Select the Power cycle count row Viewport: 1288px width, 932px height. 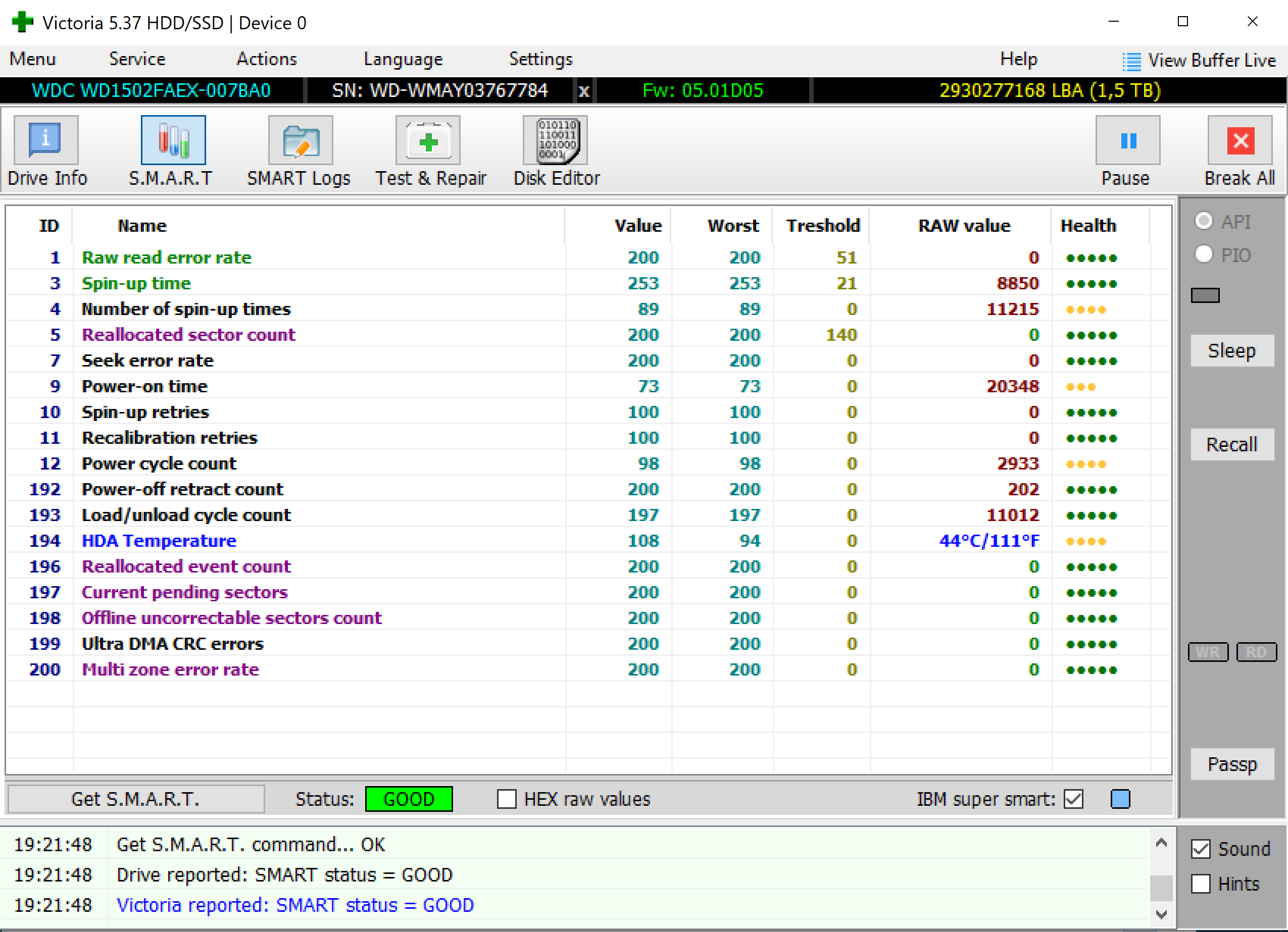click(588, 464)
